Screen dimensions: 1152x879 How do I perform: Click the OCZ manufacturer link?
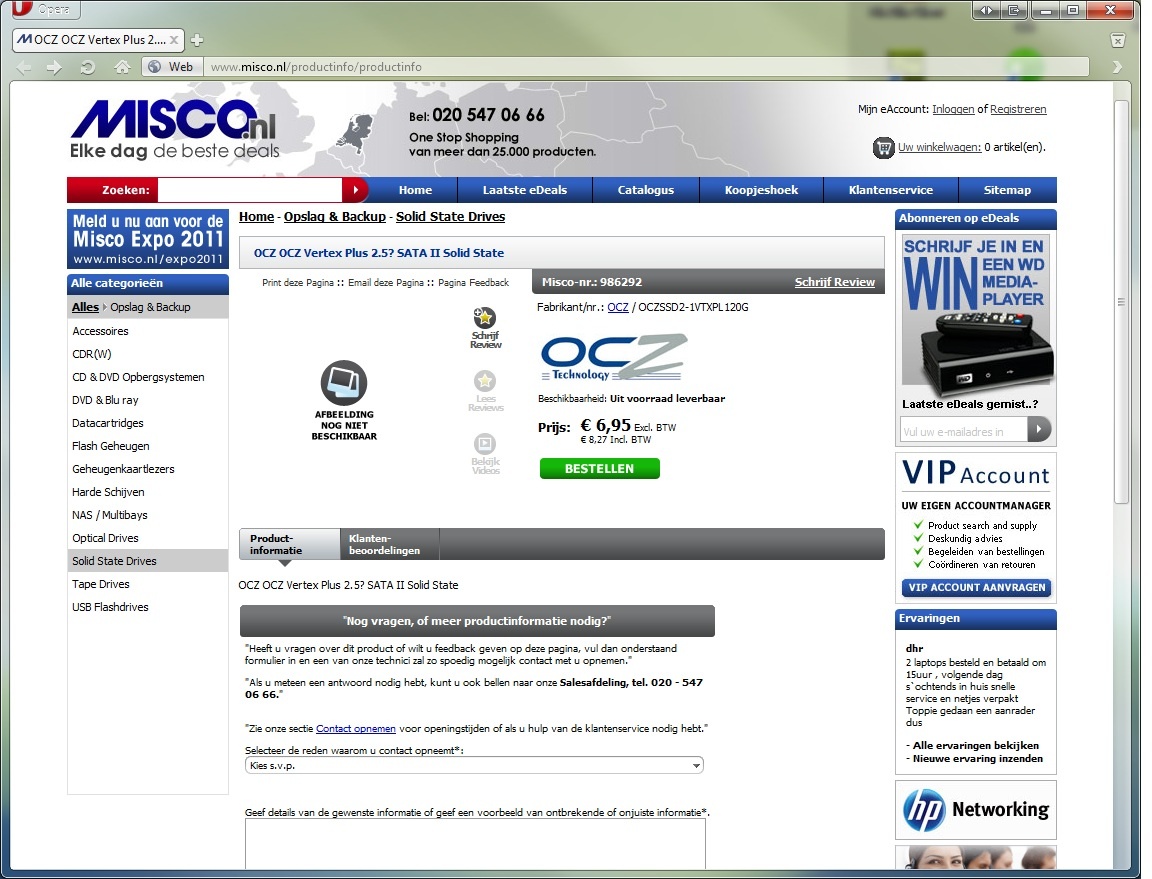(618, 307)
